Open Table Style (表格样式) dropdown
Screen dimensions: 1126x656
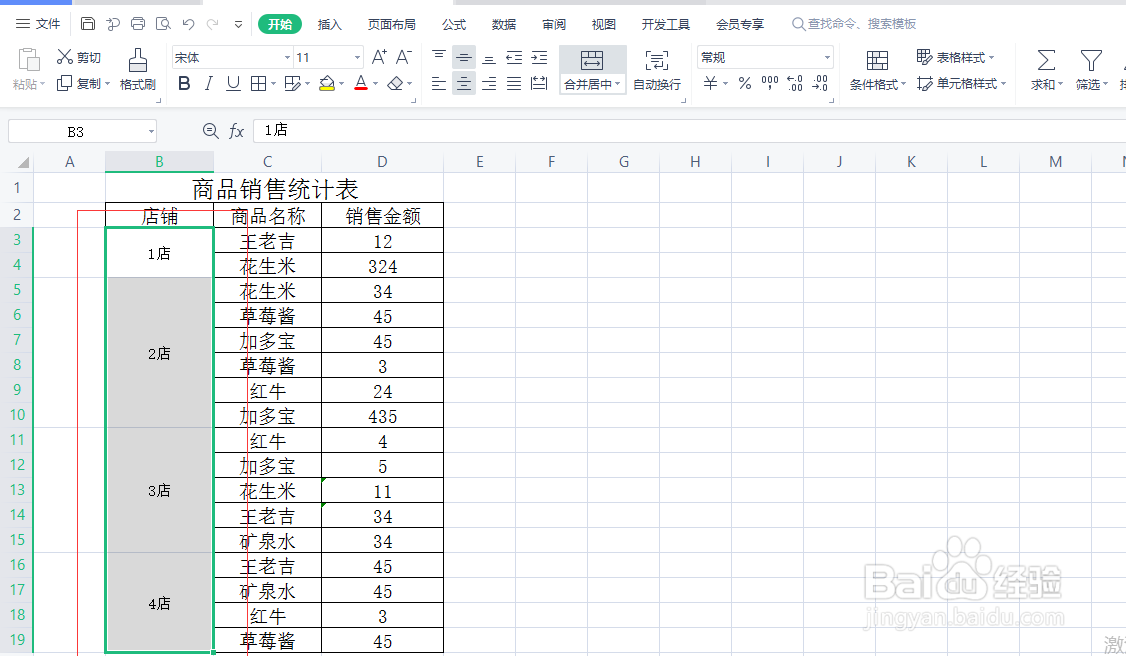pos(955,57)
